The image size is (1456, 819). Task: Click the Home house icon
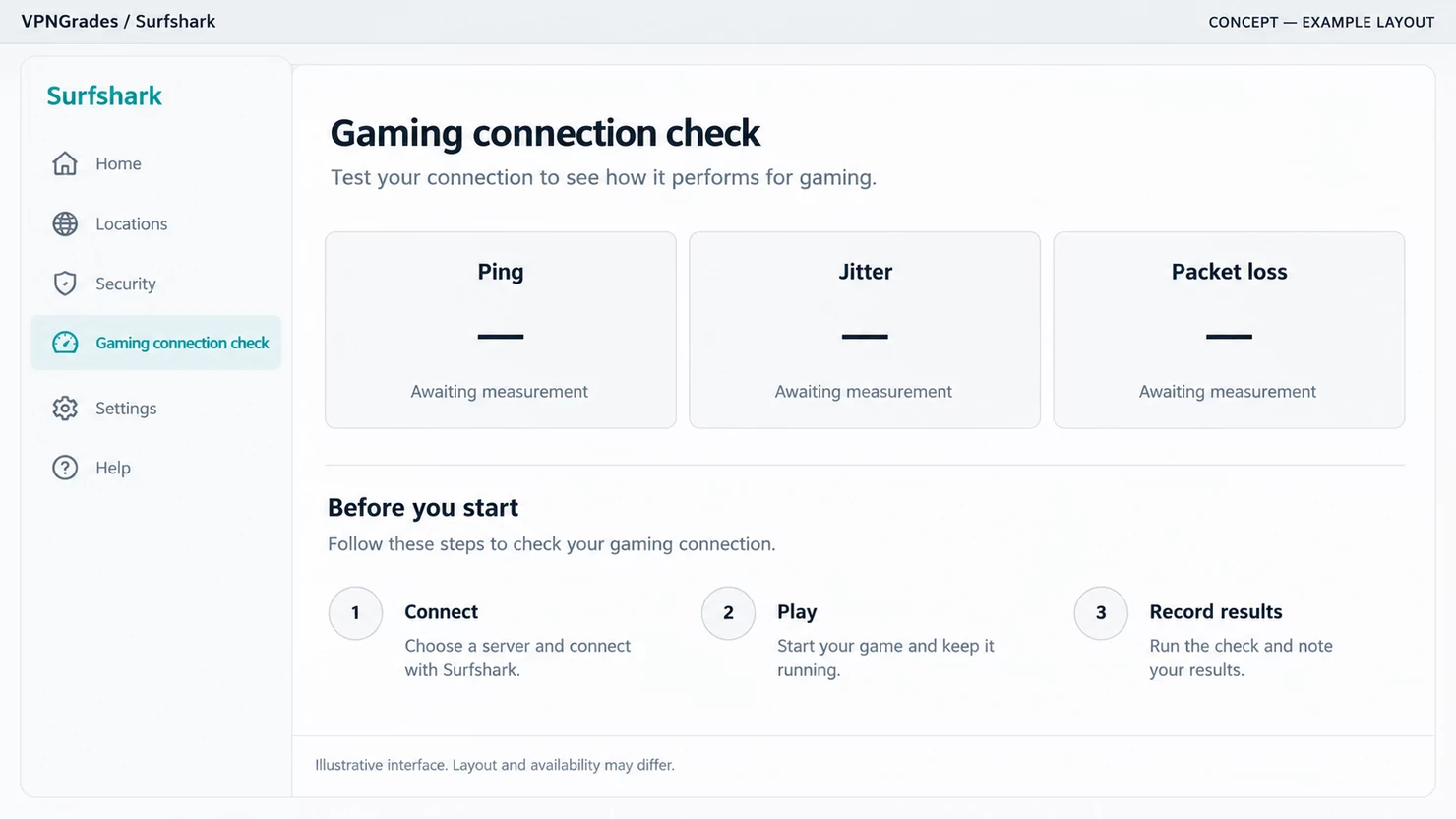65,163
